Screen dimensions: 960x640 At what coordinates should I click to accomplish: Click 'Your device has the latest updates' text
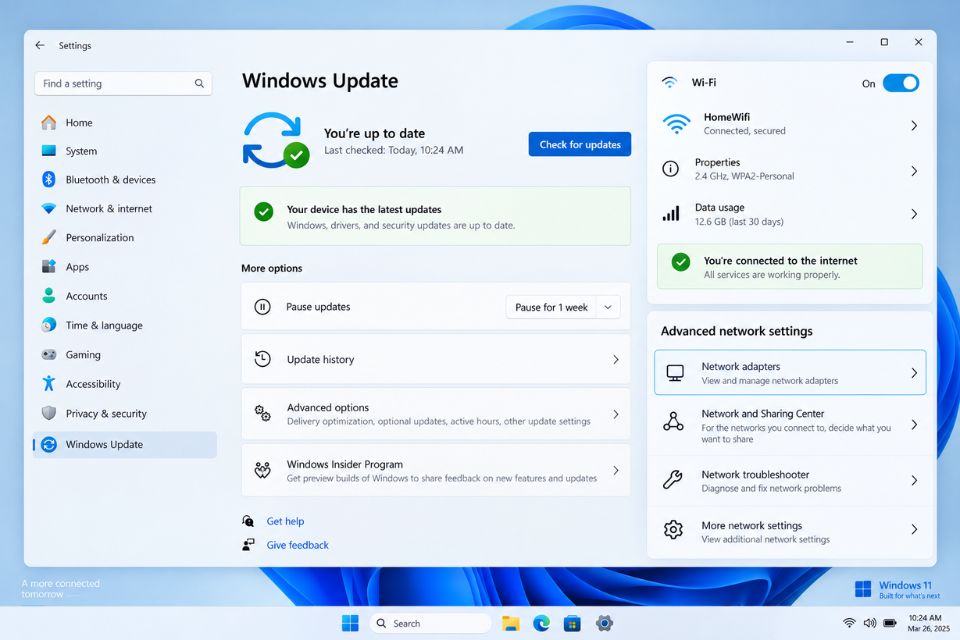[364, 209]
